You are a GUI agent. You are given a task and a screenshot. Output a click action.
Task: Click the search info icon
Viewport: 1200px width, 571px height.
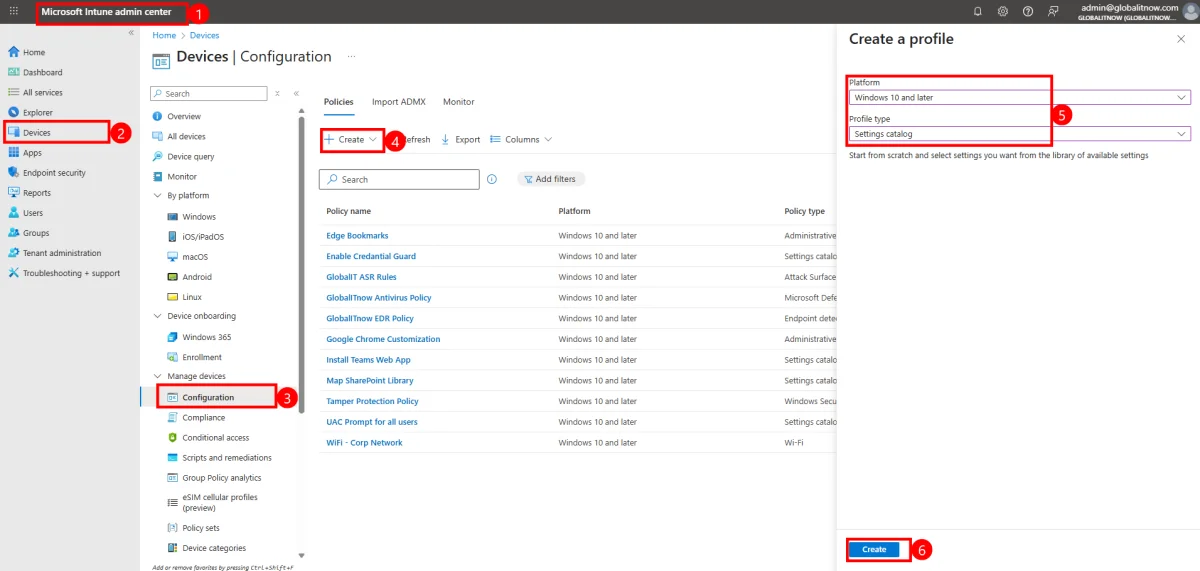tap(492, 179)
